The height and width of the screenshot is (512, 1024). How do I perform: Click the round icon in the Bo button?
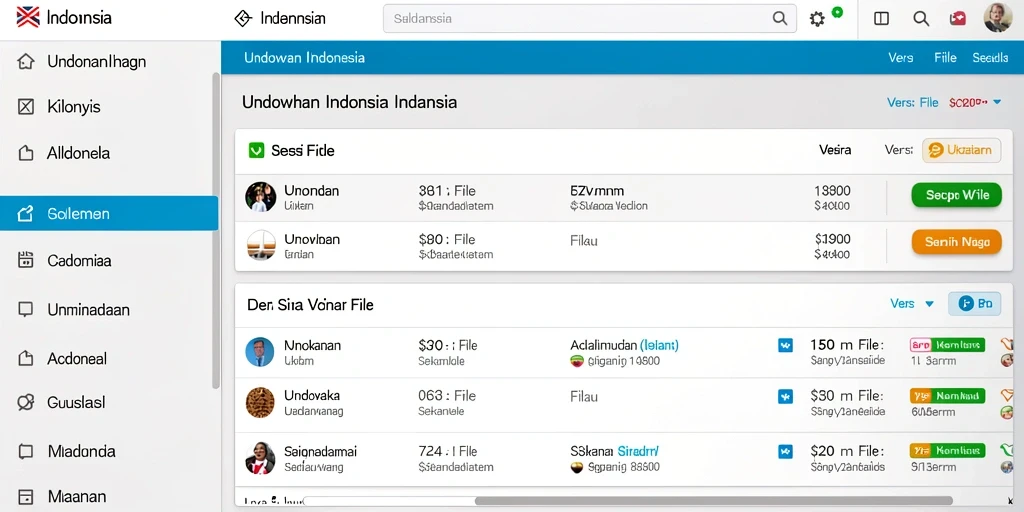point(965,304)
